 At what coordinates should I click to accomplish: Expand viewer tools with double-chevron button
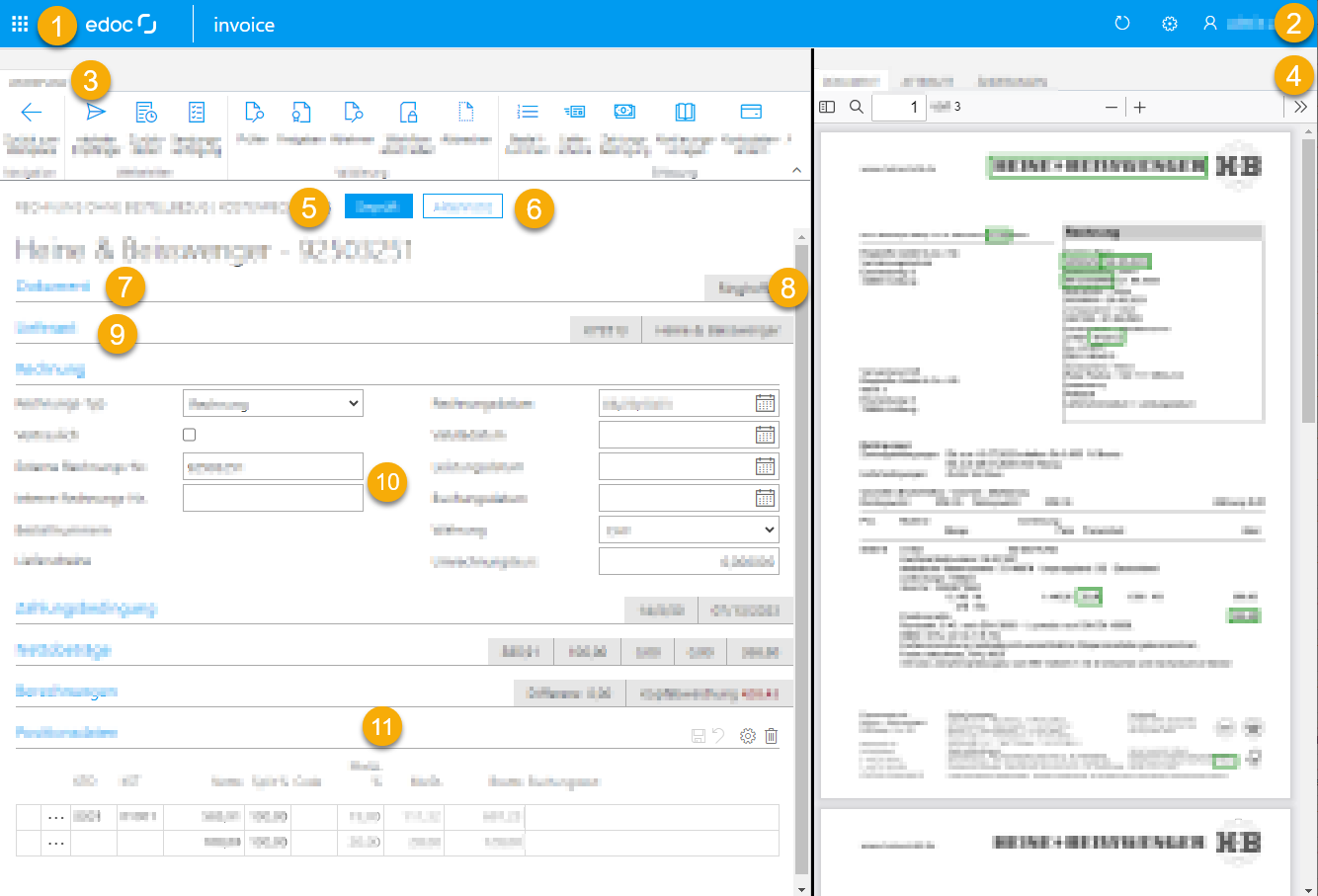pyautogui.click(x=1300, y=107)
